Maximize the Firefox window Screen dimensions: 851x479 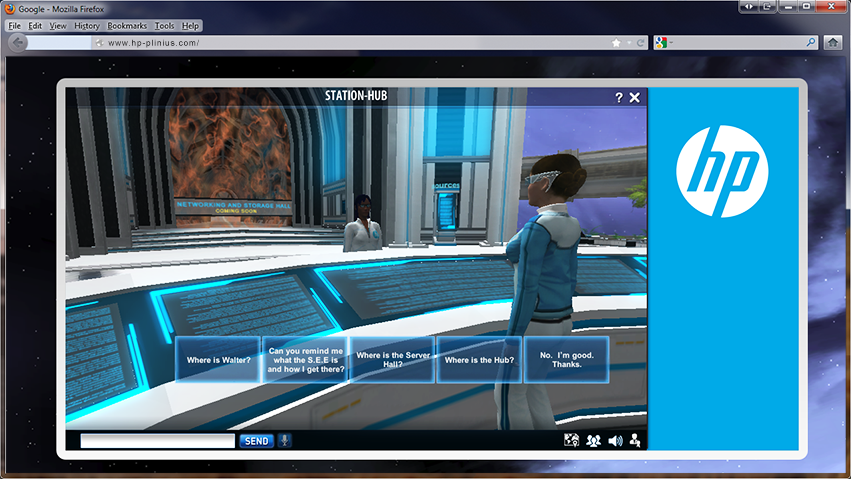point(806,7)
